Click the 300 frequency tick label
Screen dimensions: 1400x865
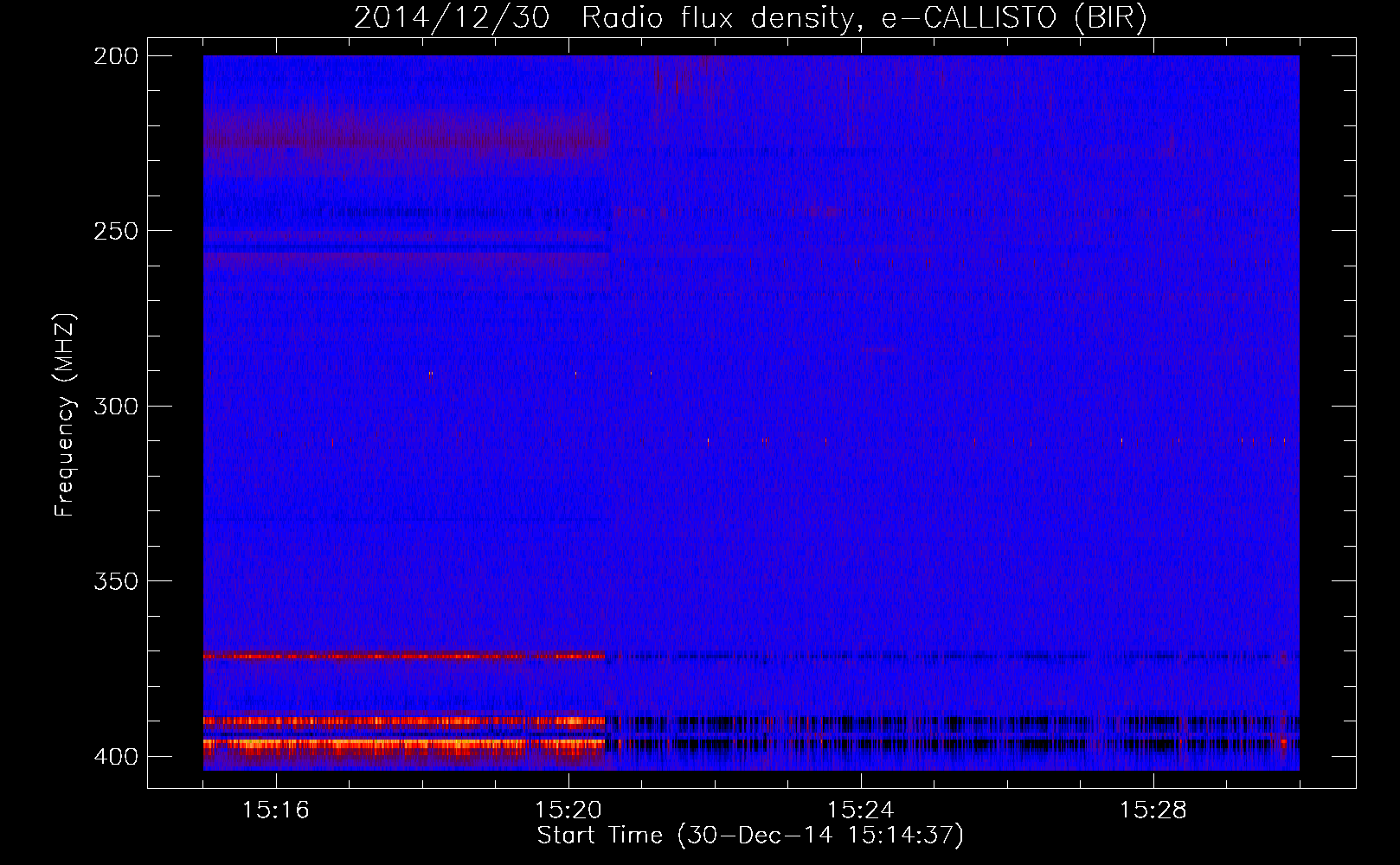click(x=116, y=406)
